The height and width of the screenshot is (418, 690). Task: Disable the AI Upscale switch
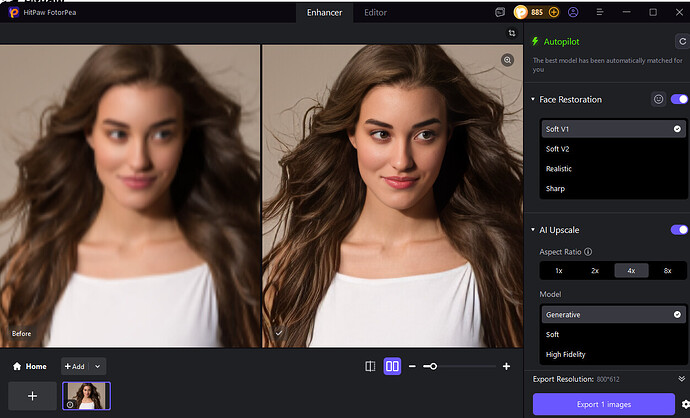coord(679,229)
